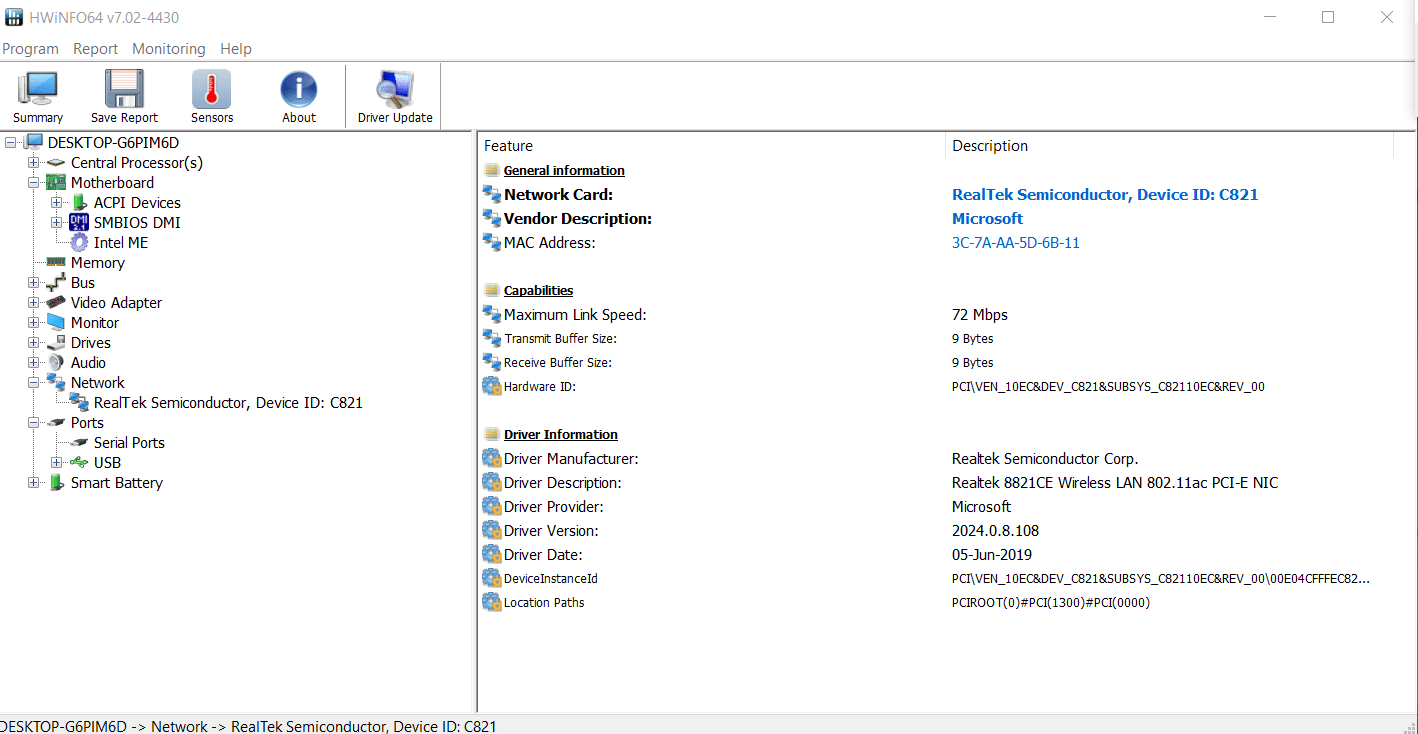Select the Receive Buffer Size row
The height and width of the screenshot is (734, 1418).
[x=936, y=362]
